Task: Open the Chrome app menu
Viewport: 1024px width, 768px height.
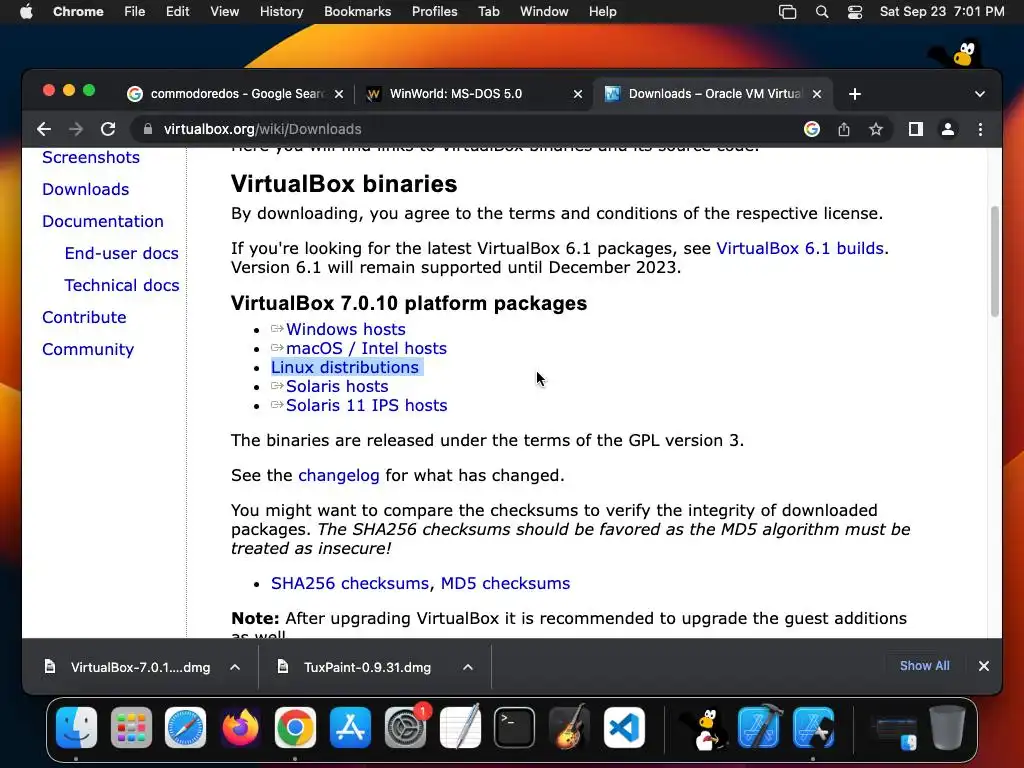Action: pyautogui.click(x=78, y=12)
